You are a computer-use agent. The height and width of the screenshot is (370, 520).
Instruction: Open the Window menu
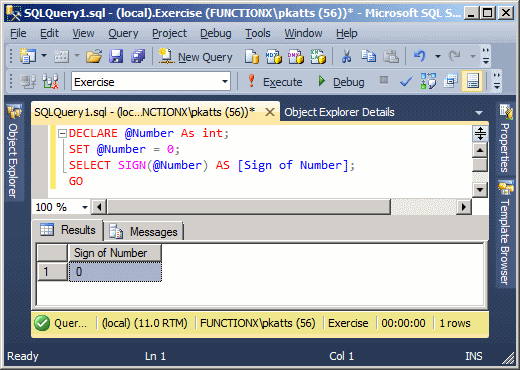tap(303, 33)
